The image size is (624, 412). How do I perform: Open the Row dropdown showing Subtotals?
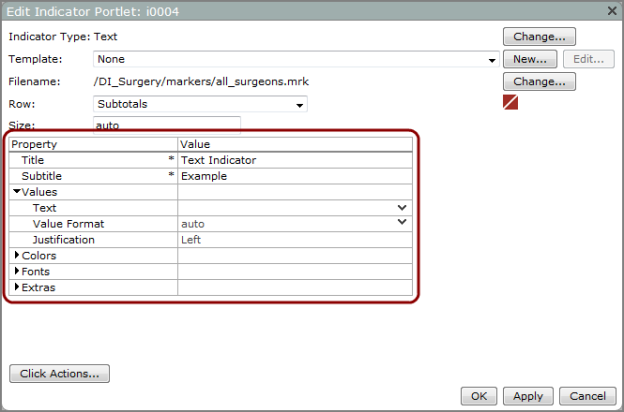click(x=200, y=104)
